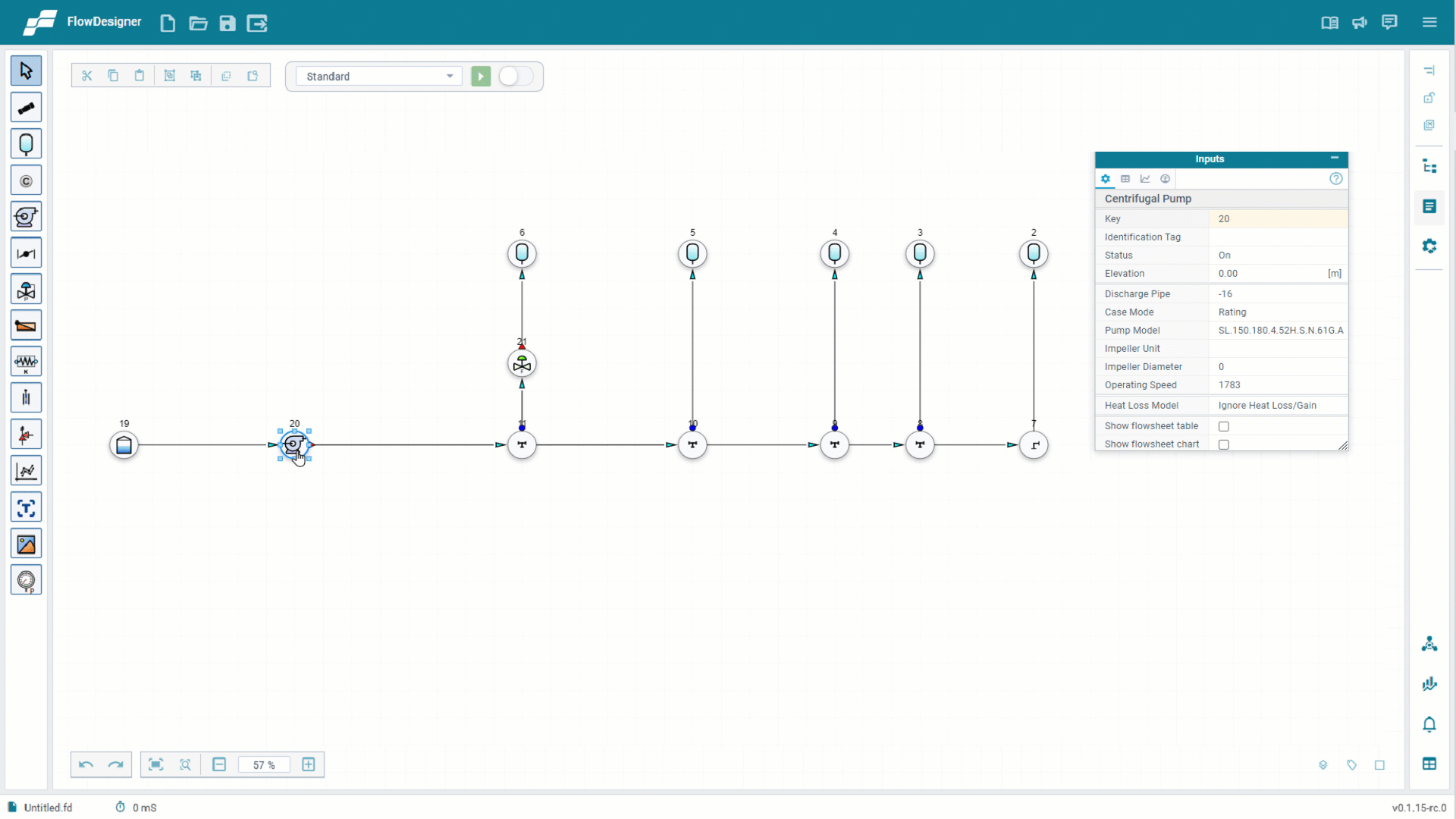Open file using folder icon
This screenshot has height=819, width=1456.
pyautogui.click(x=198, y=24)
